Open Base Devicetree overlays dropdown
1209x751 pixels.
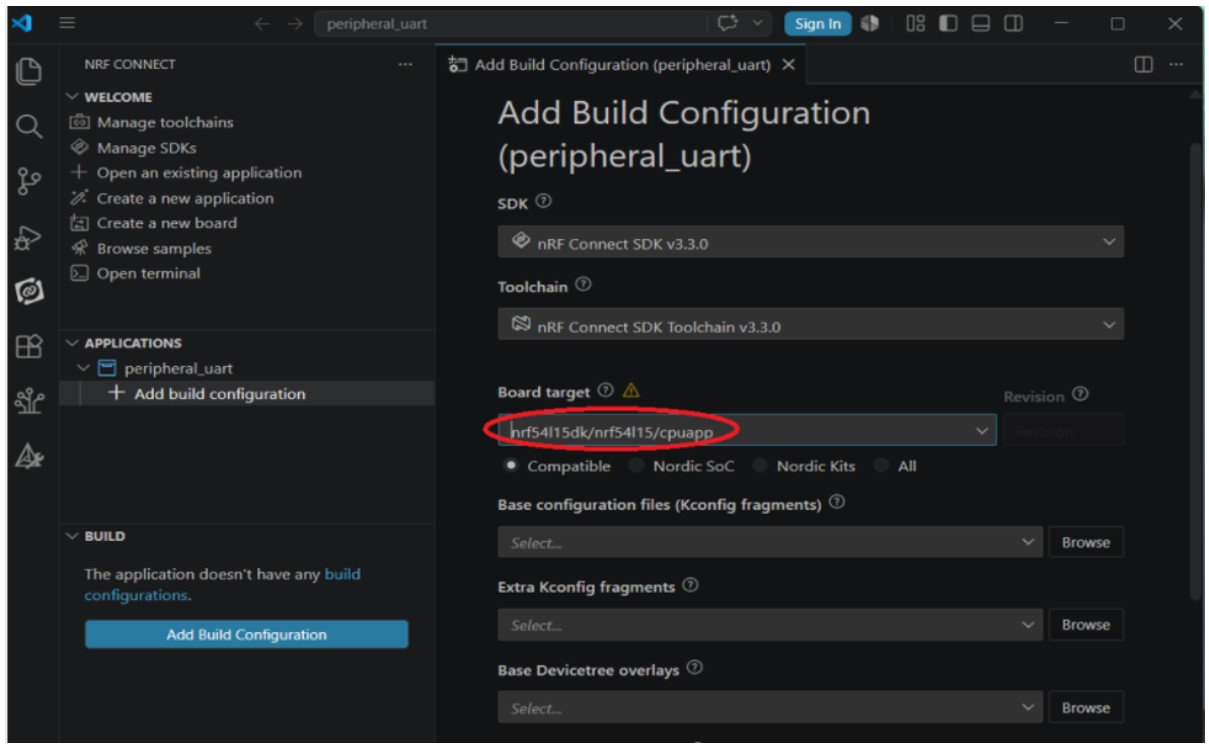click(x=770, y=707)
